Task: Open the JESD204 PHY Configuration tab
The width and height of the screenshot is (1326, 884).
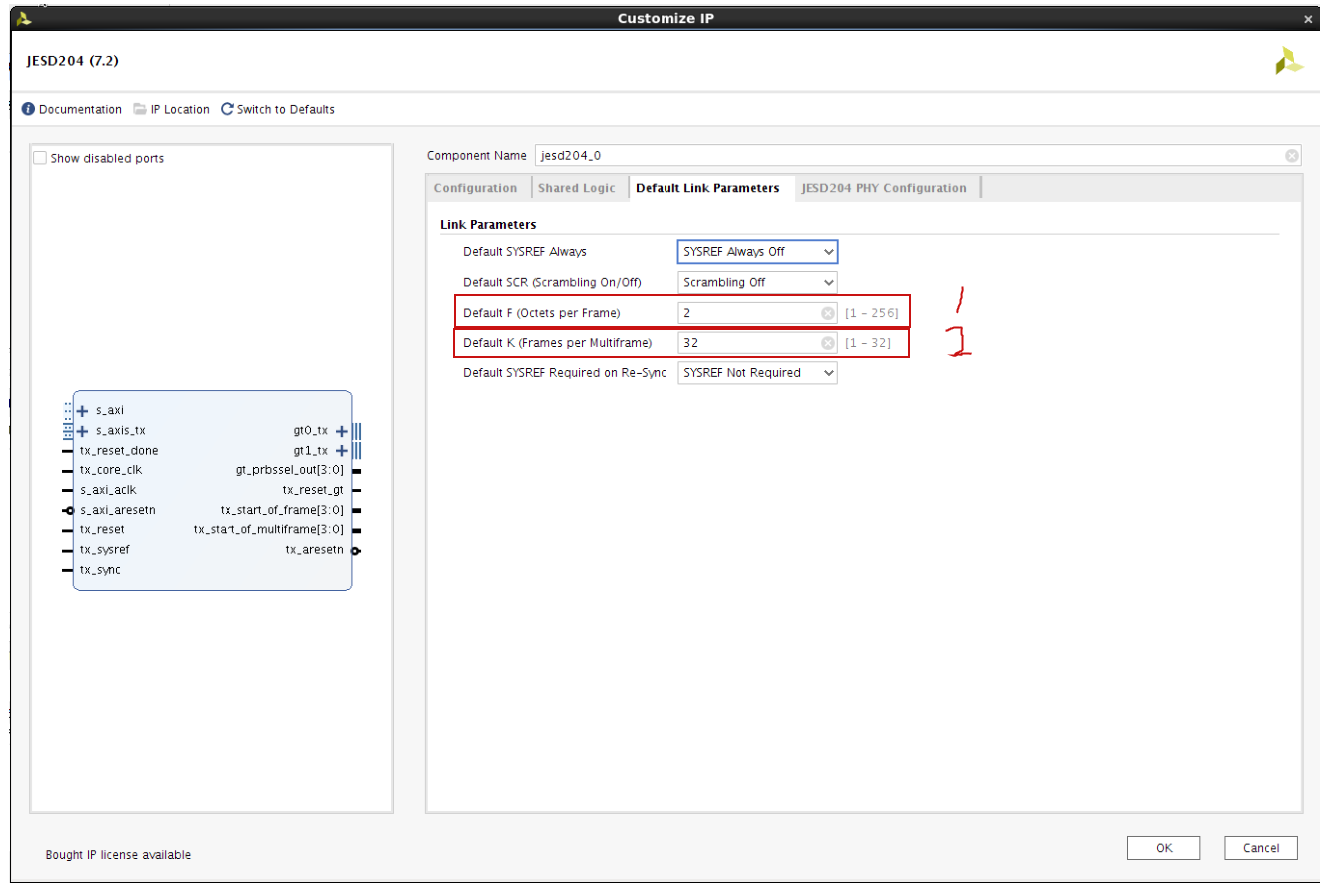Action: [884, 188]
